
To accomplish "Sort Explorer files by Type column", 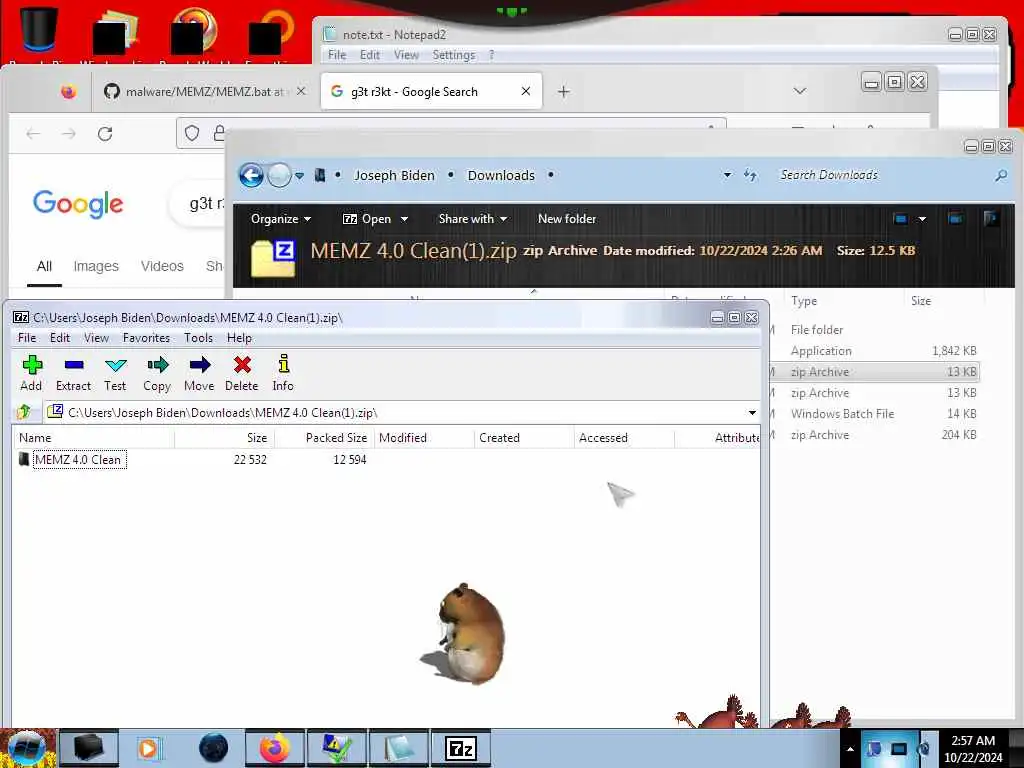I will (x=844, y=300).
